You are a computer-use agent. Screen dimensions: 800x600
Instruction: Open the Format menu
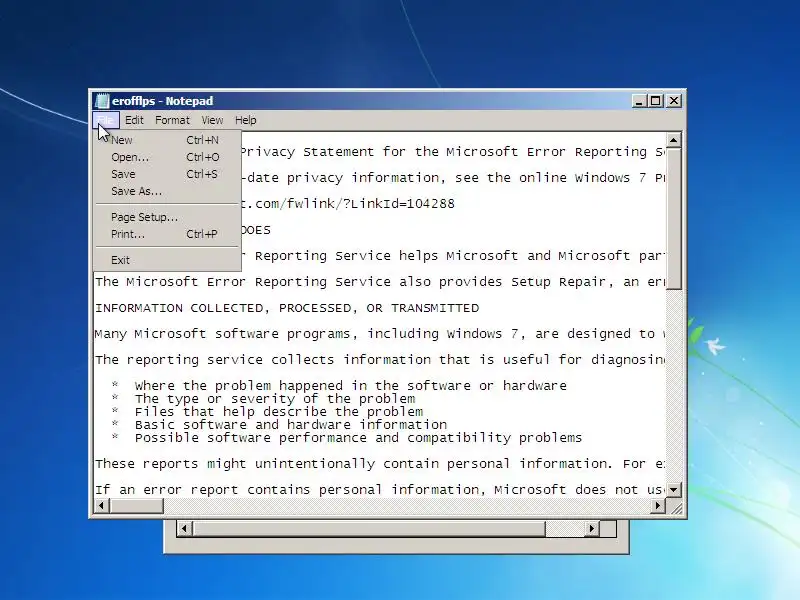pyautogui.click(x=172, y=120)
